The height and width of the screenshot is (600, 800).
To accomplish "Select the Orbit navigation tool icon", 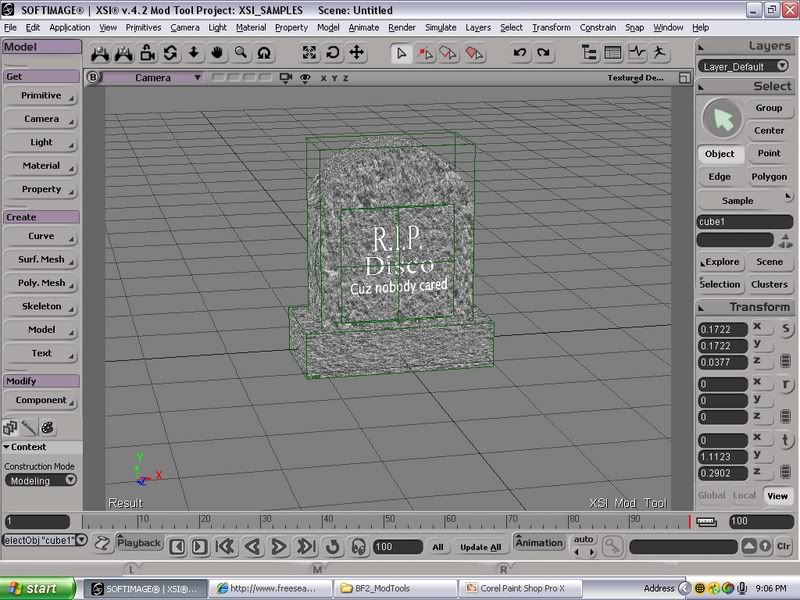I will point(170,53).
